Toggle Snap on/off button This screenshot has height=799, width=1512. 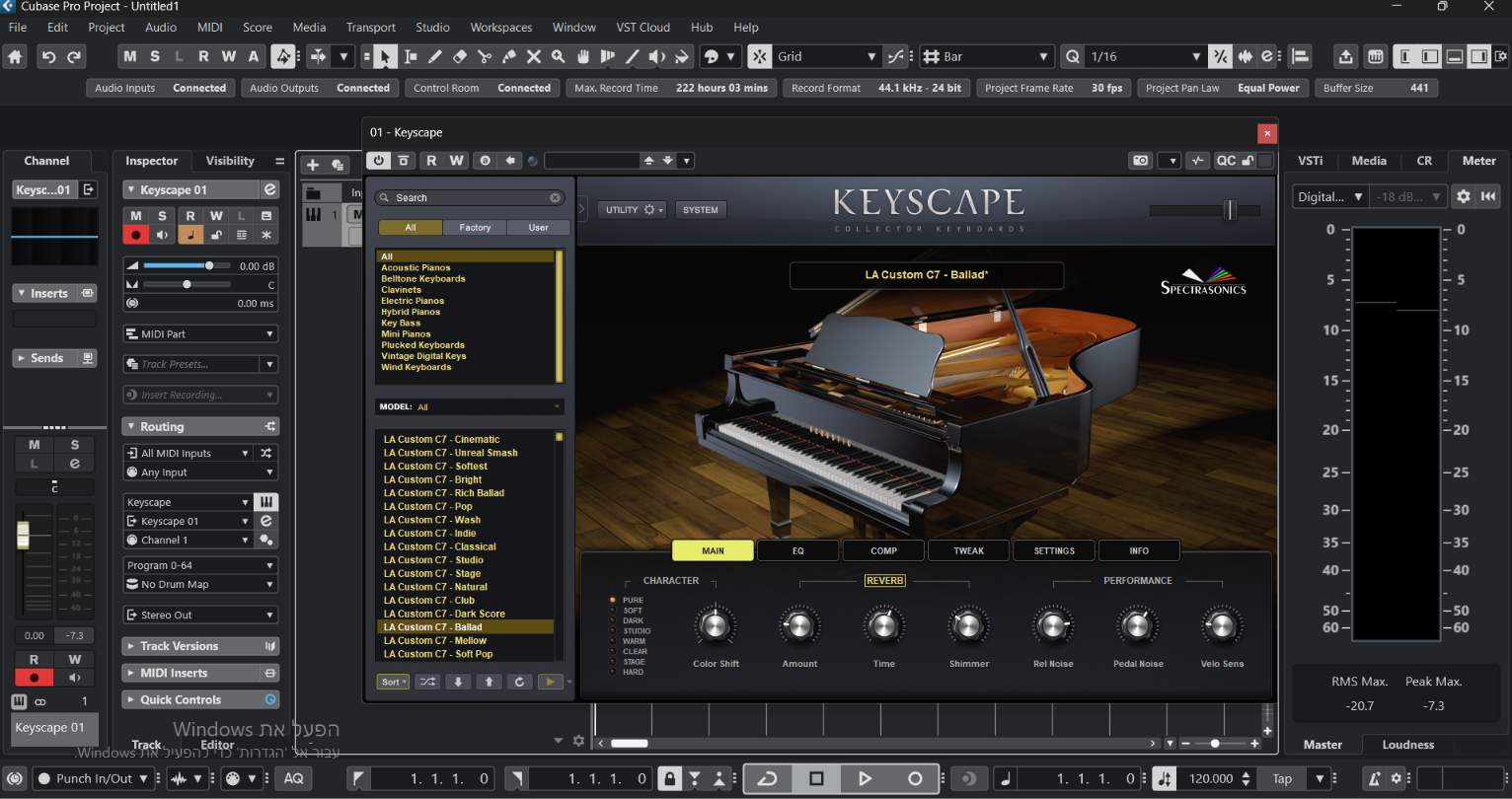click(759, 57)
